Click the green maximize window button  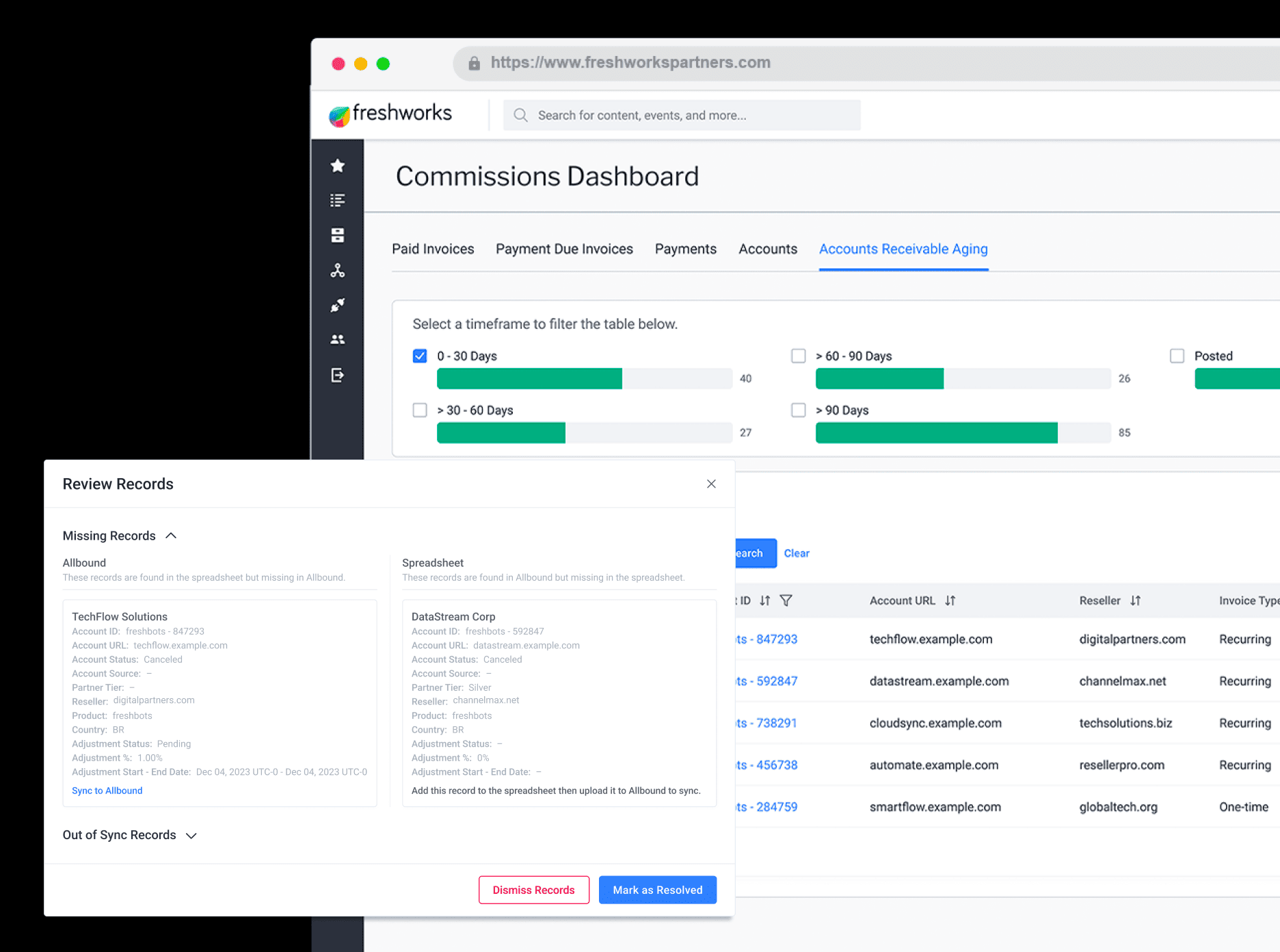[x=383, y=64]
